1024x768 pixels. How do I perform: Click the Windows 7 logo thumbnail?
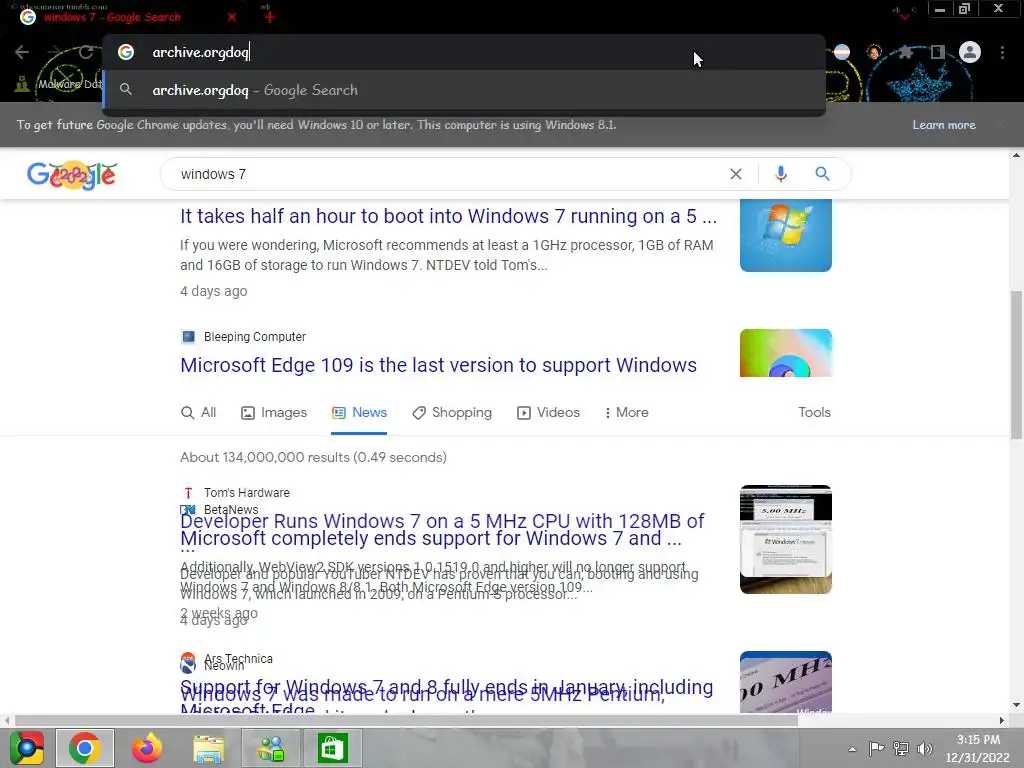tap(786, 235)
